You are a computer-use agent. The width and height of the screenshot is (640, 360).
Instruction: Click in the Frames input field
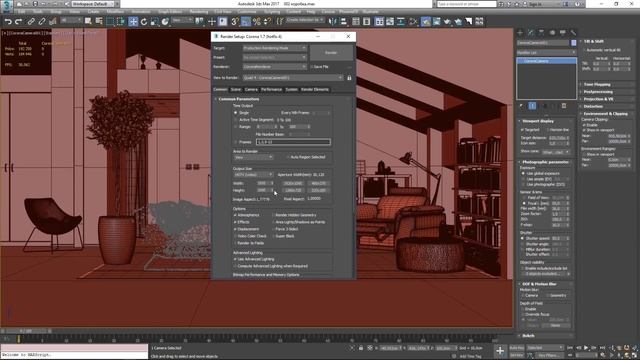(293, 142)
